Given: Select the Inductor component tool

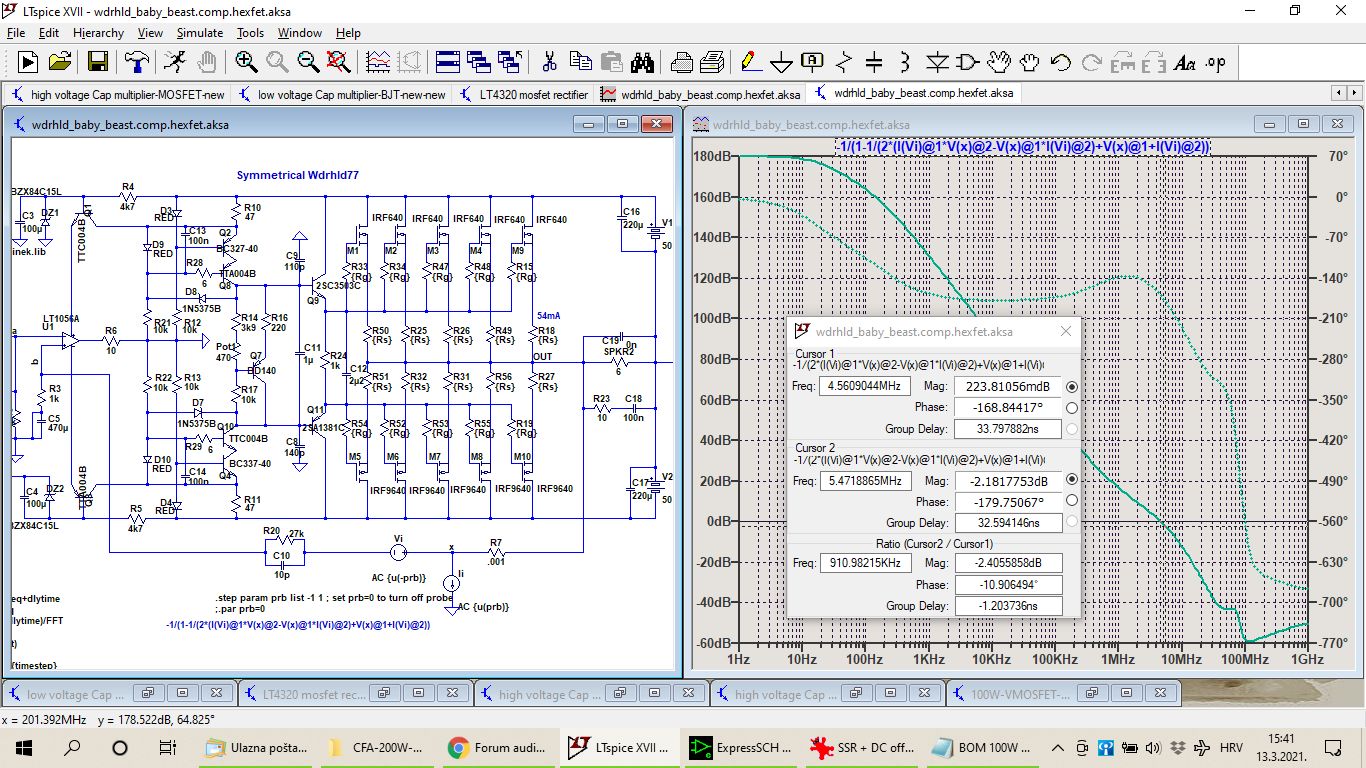Looking at the screenshot, I should tap(905, 62).
